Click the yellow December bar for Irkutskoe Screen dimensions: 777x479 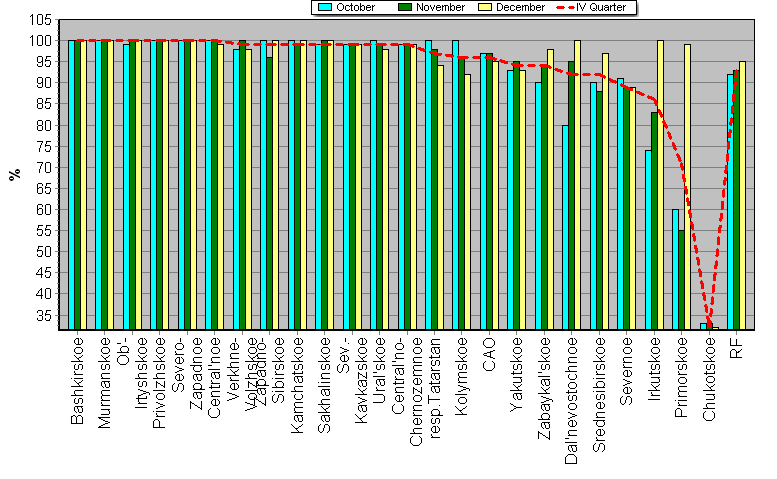click(x=660, y=185)
